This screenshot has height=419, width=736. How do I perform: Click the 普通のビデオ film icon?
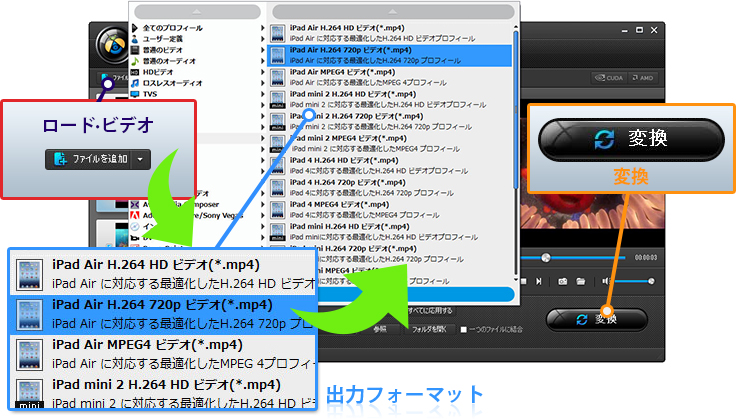pos(135,50)
